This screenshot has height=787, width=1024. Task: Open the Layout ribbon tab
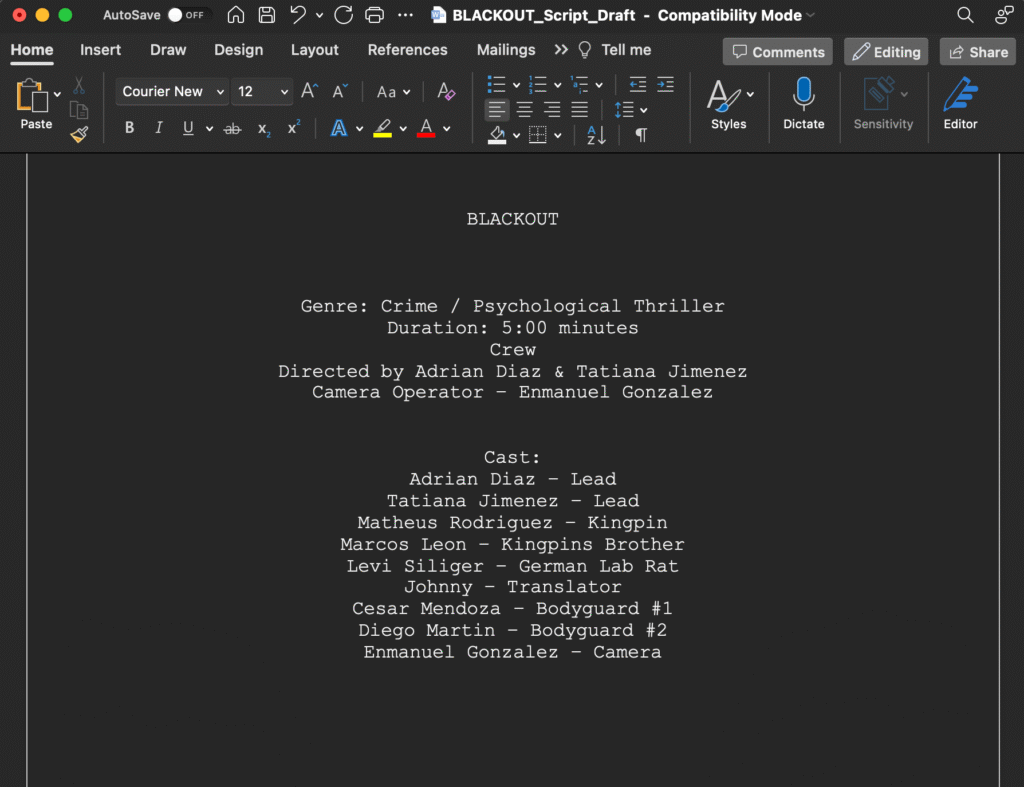(x=314, y=50)
